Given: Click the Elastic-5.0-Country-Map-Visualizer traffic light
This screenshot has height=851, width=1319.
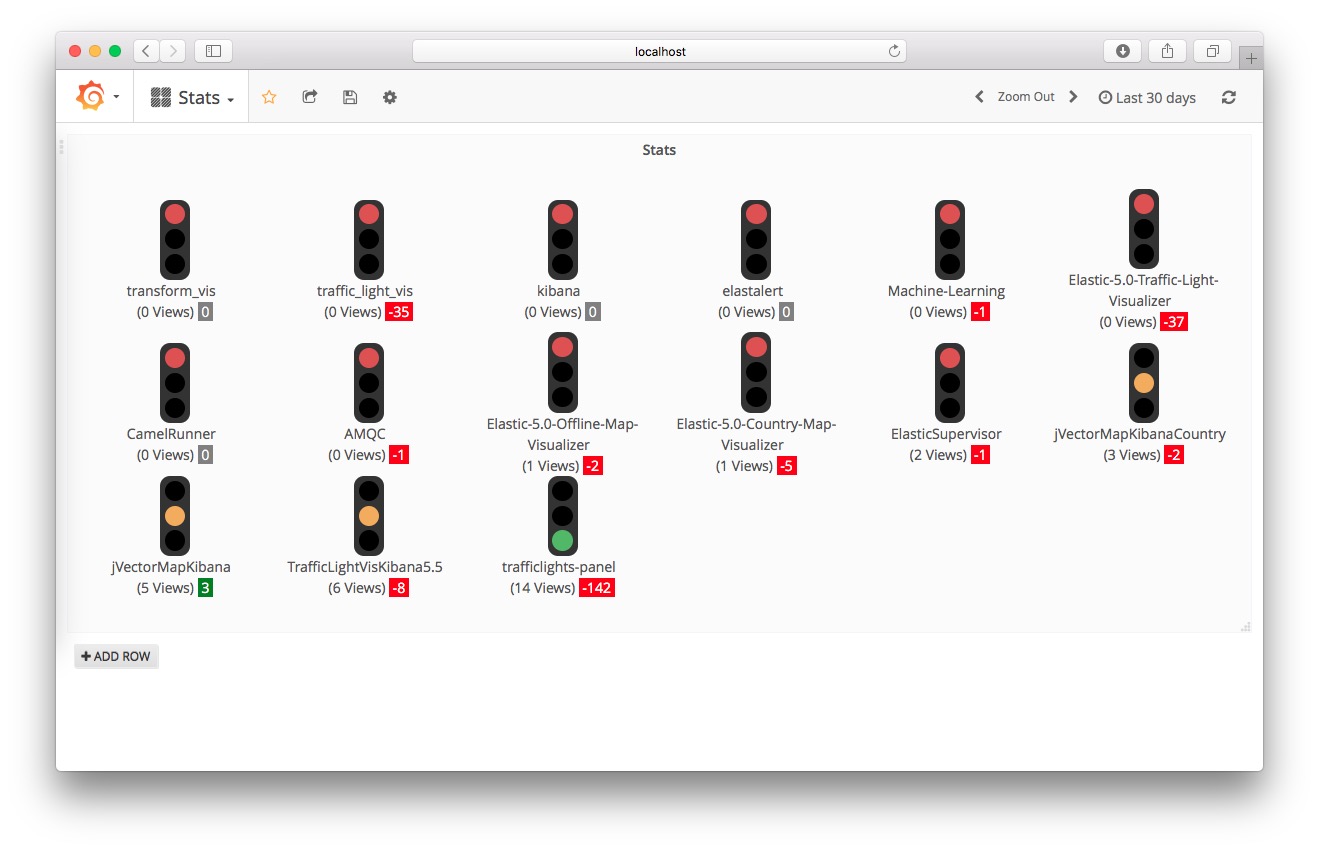Looking at the screenshot, I should point(756,372).
